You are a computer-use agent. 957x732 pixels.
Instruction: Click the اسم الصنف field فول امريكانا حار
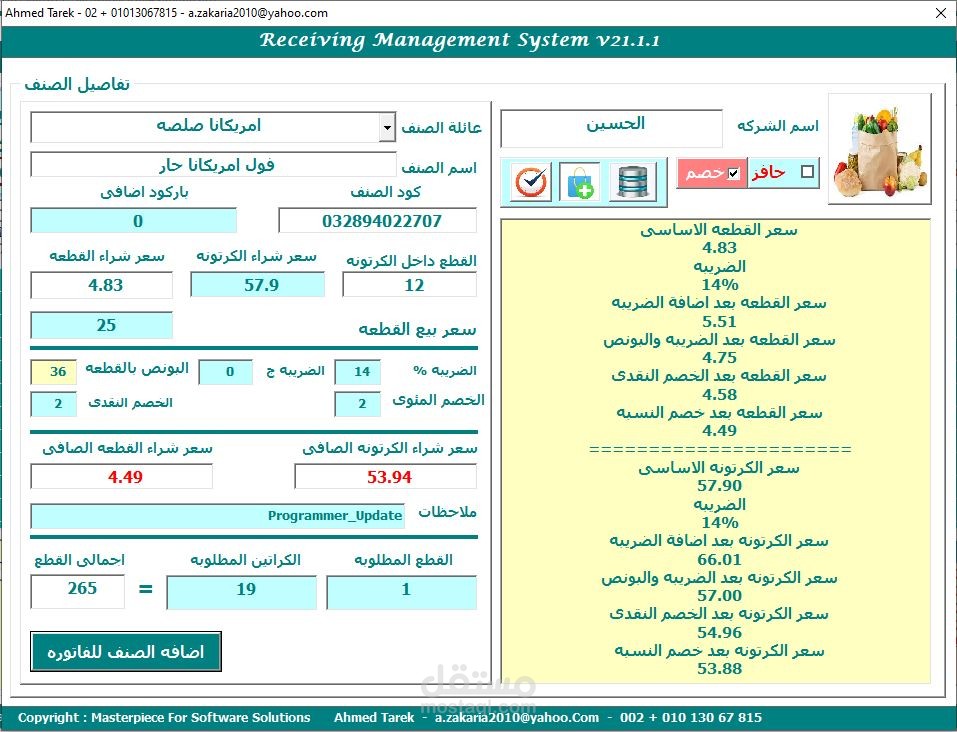click(214, 165)
